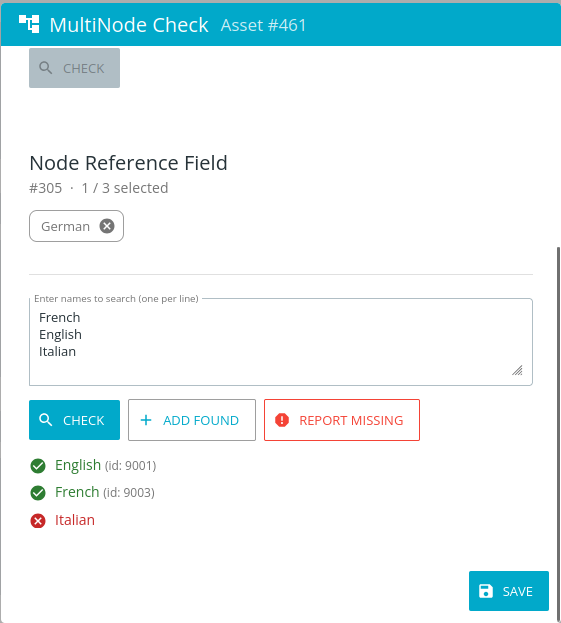This screenshot has width=561, height=623.
Task: Click the English (id: 9001) result
Action: coord(105,465)
